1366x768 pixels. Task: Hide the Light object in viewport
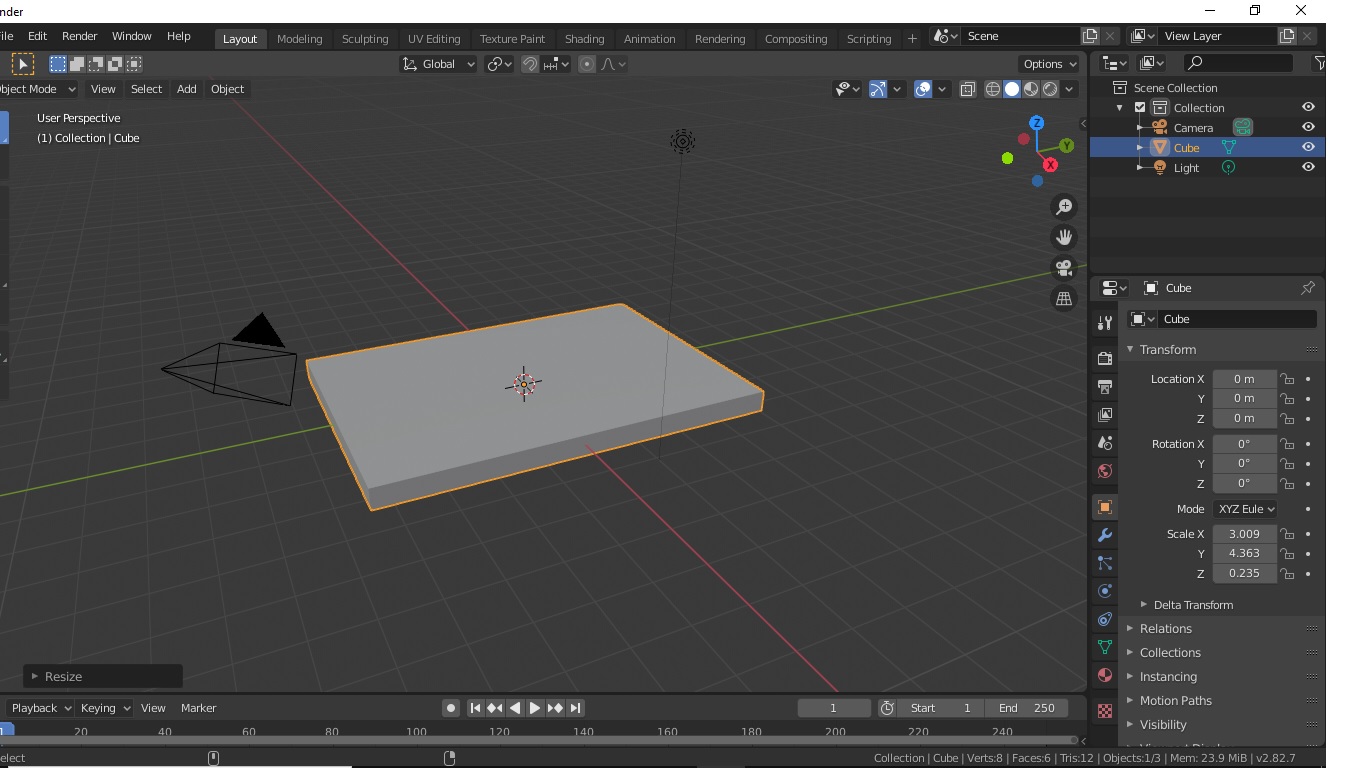tap(1308, 167)
